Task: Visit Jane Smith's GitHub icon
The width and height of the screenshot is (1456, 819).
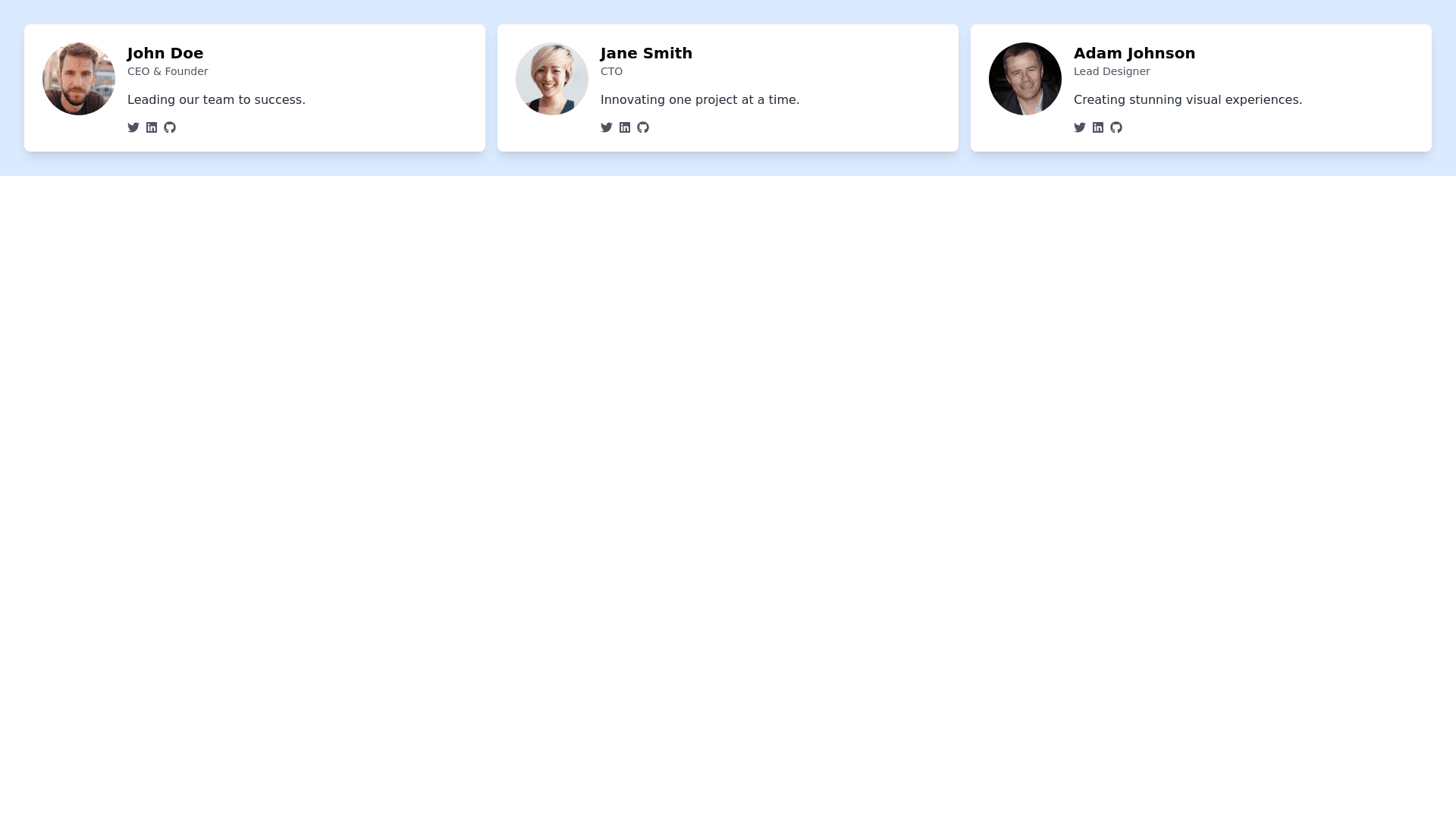Action: [643, 127]
